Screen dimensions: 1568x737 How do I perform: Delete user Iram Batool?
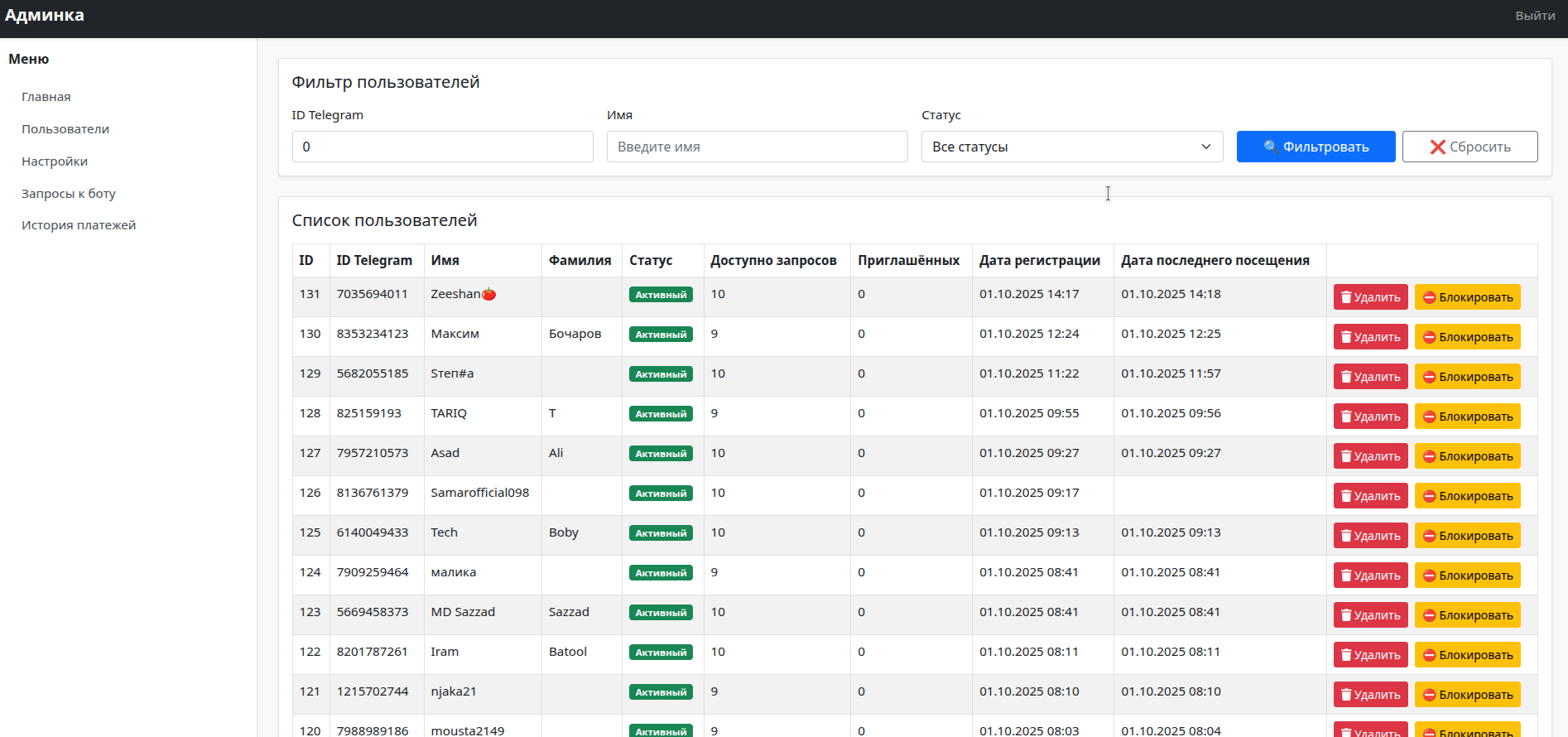tap(1370, 655)
